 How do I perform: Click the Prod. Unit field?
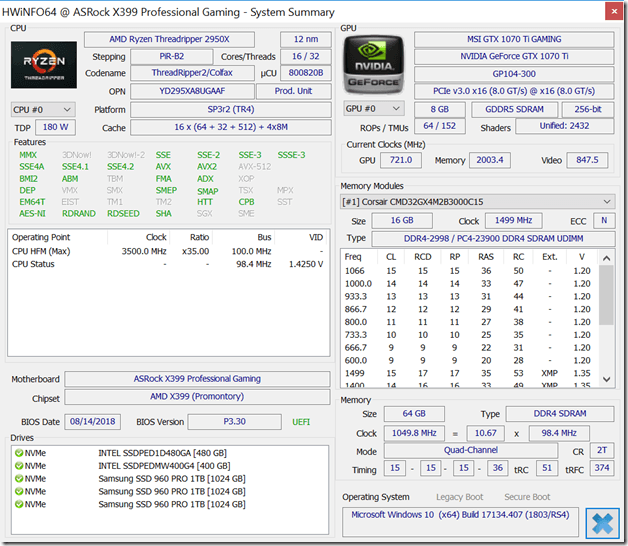click(294, 91)
